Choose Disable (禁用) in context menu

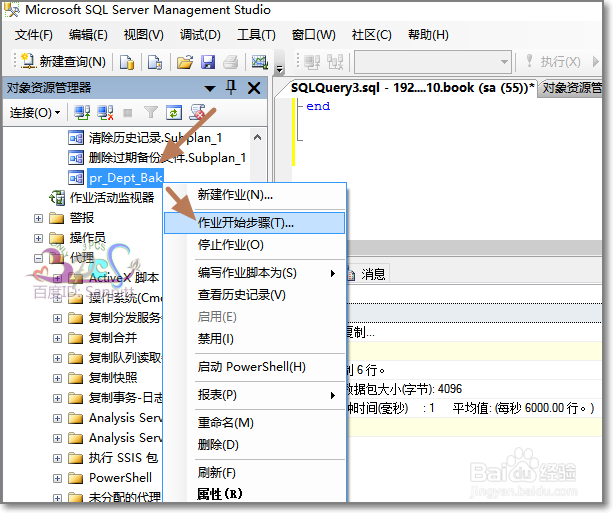(x=255, y=339)
